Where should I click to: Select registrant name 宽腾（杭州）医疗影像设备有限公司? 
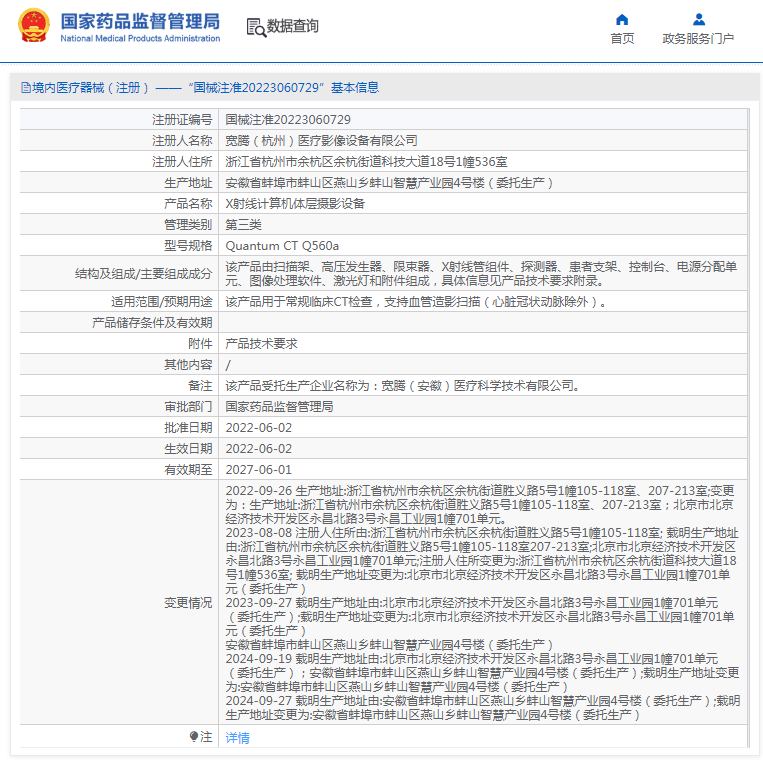(x=321, y=141)
